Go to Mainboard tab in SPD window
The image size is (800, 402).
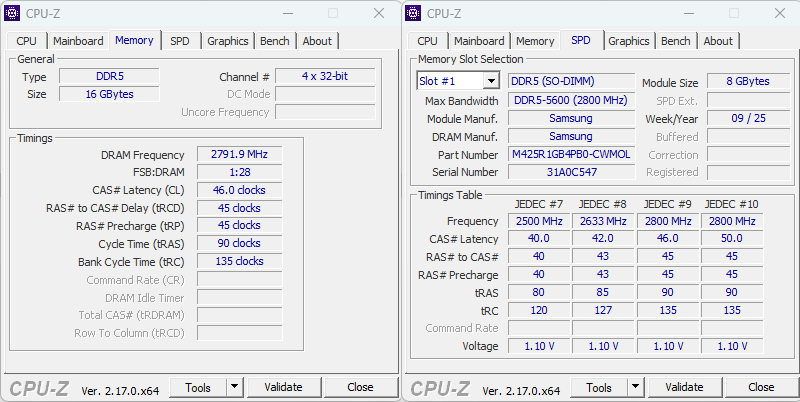point(479,41)
